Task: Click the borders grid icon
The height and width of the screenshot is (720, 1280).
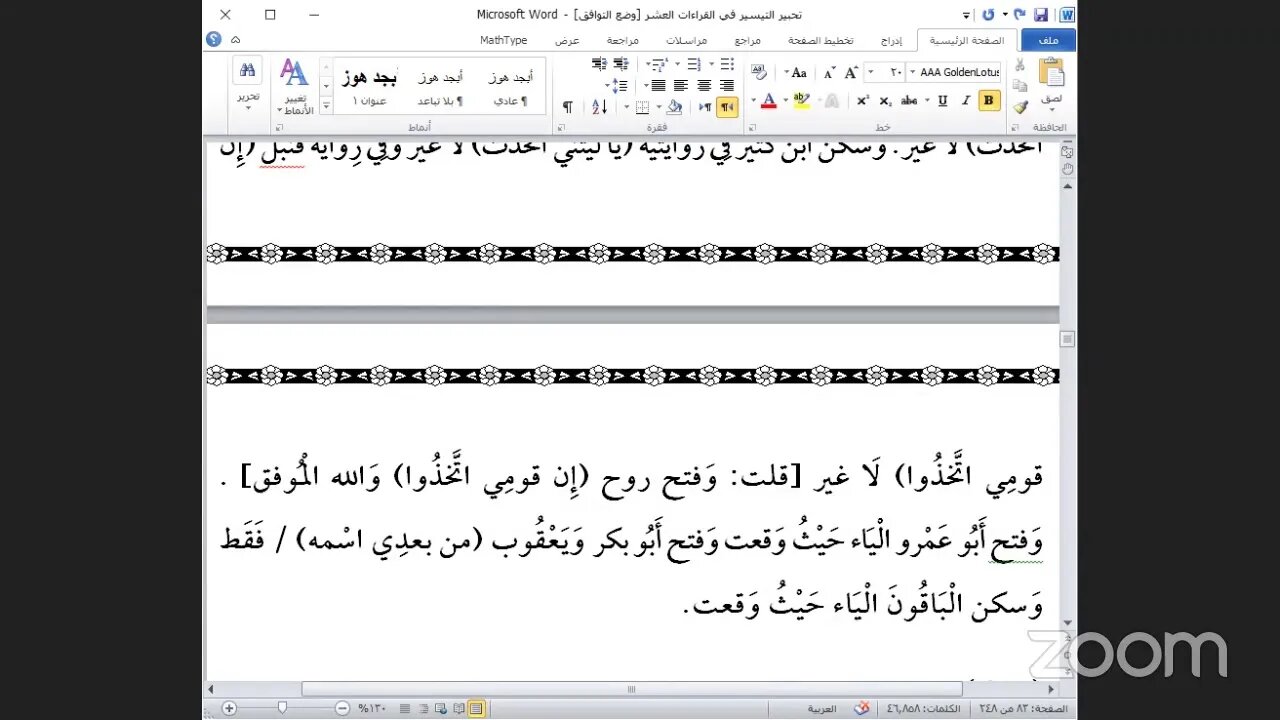Action: pos(642,107)
